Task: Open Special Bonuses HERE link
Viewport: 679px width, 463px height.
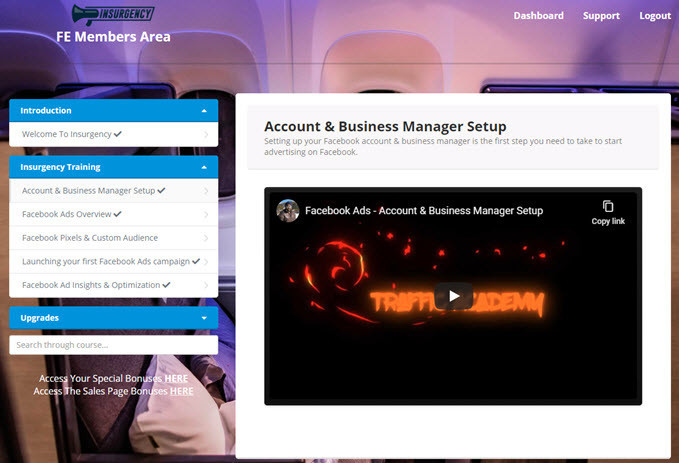Action: point(176,379)
